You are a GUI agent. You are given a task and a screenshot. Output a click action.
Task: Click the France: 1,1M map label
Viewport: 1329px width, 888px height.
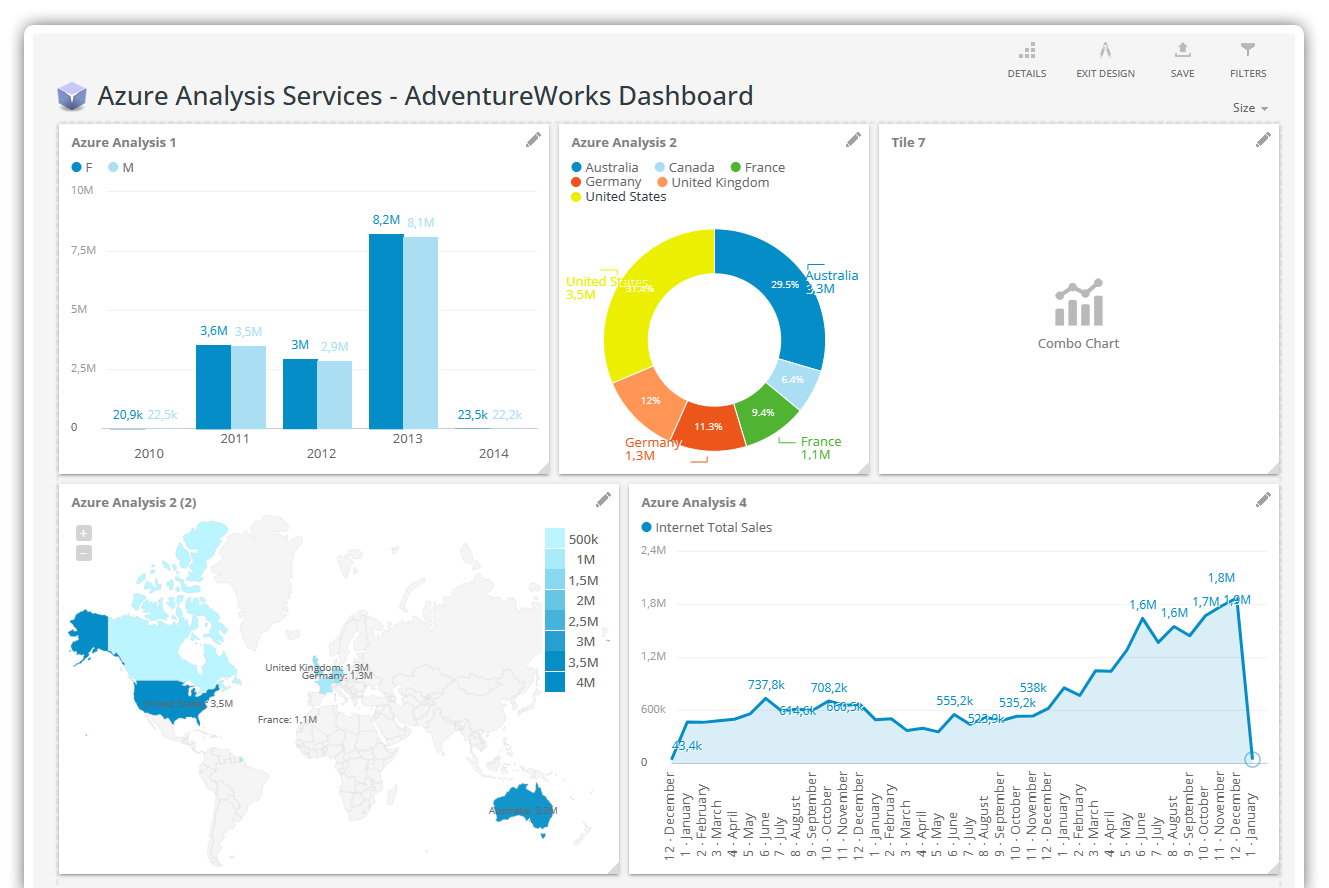[287, 719]
